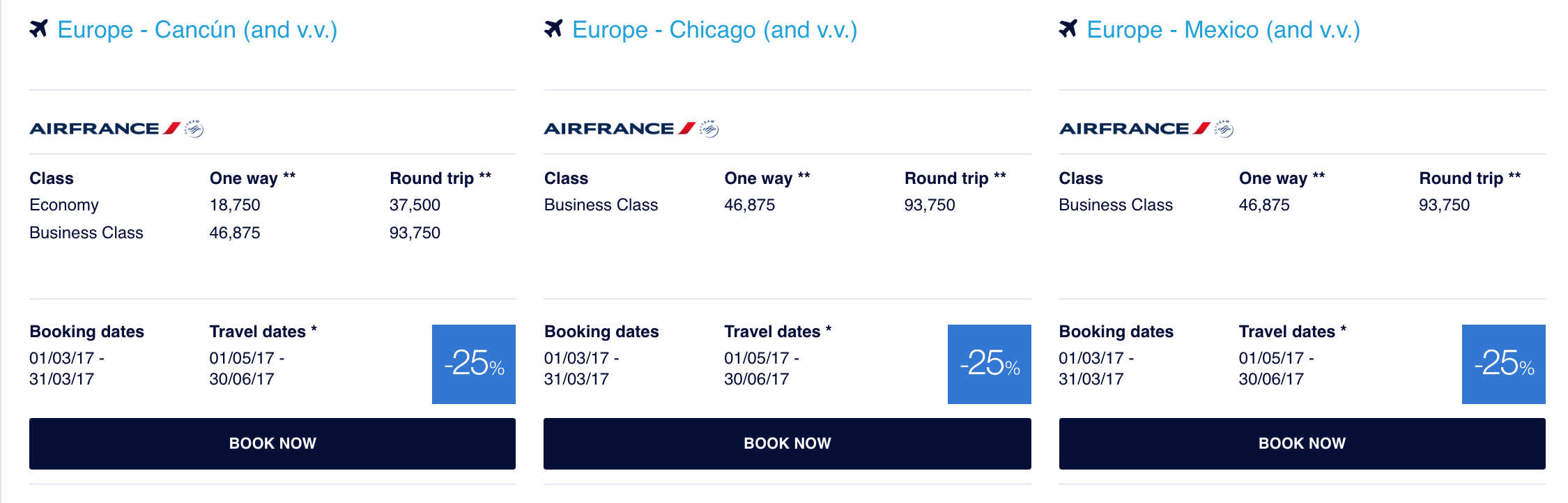Click the Air France logo in Cancún card
This screenshot has width=1568, height=503.
(x=105, y=128)
